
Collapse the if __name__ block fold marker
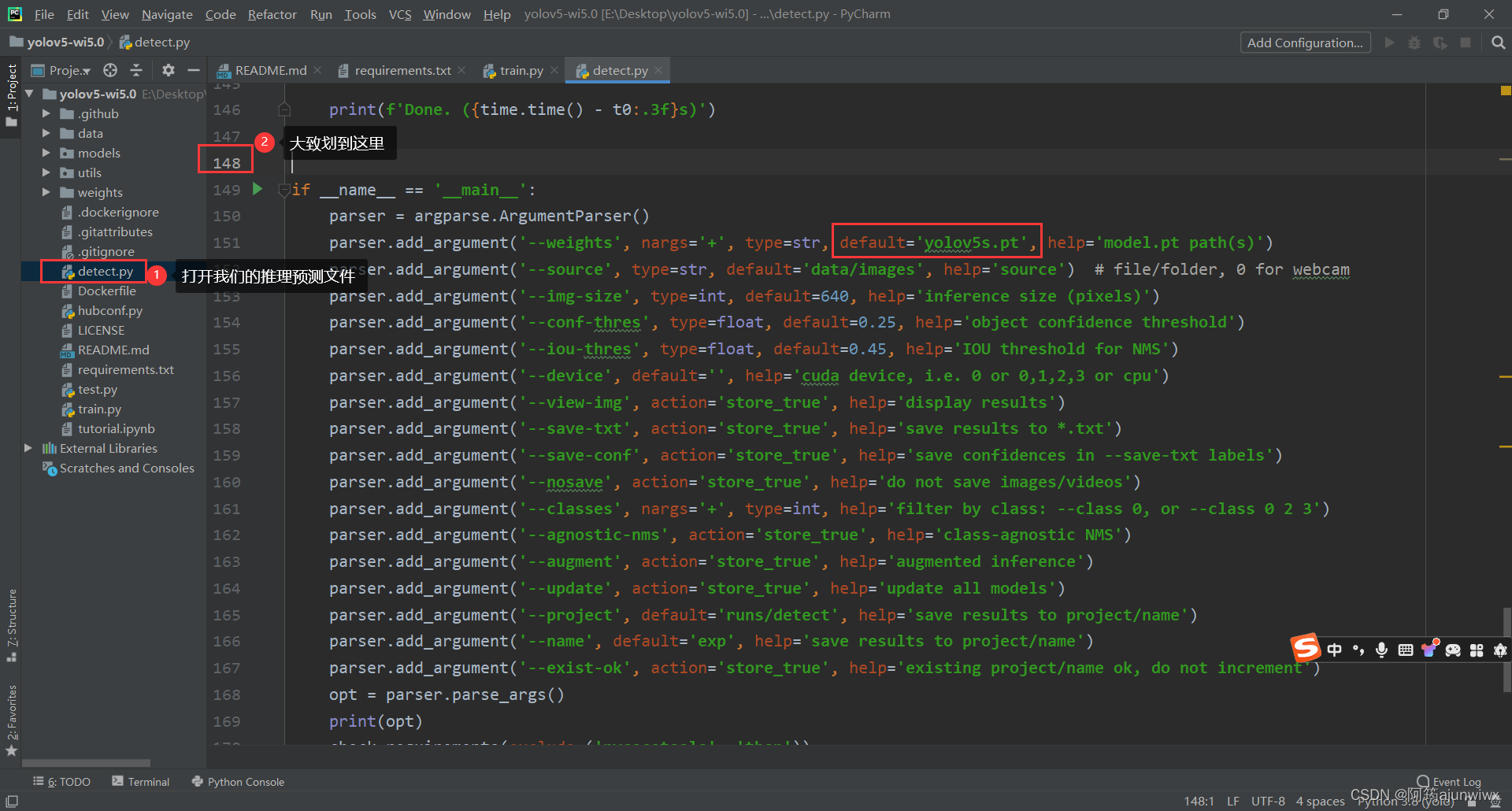(x=283, y=190)
